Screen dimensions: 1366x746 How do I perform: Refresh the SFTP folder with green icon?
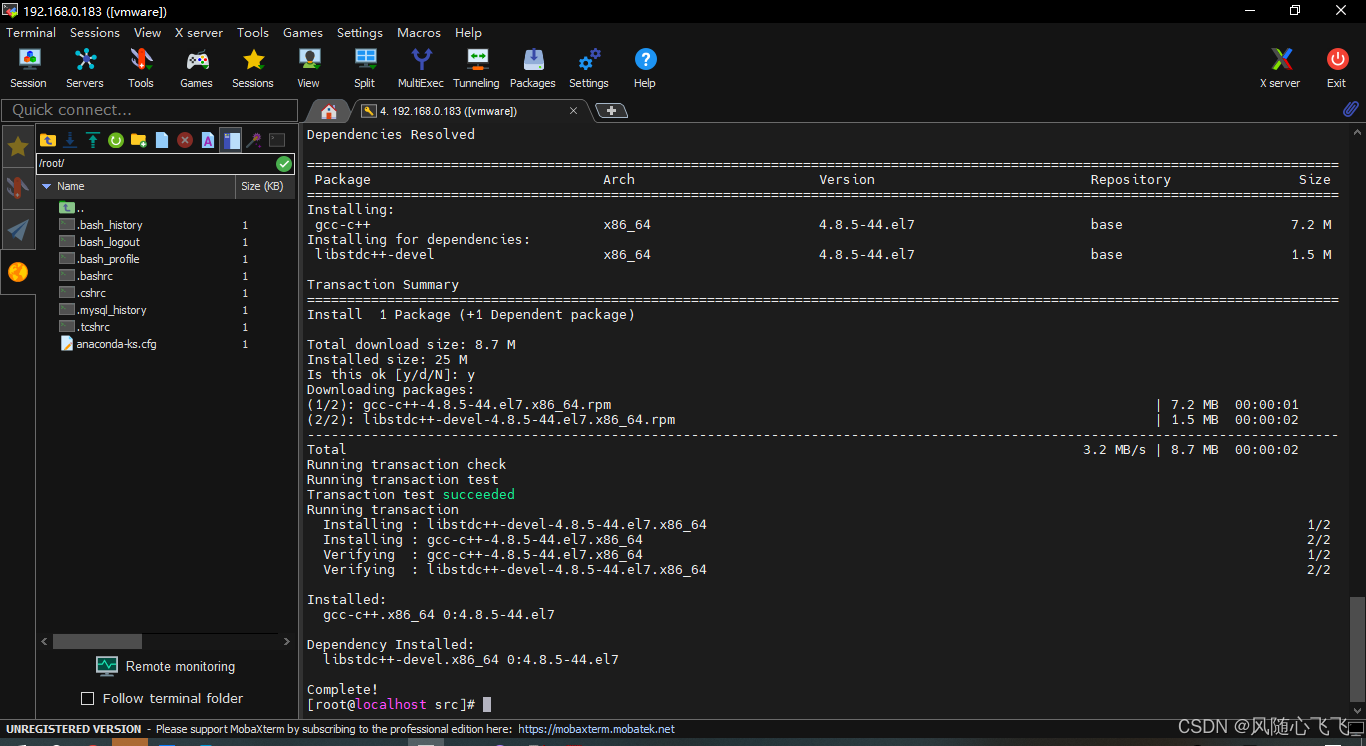point(116,140)
